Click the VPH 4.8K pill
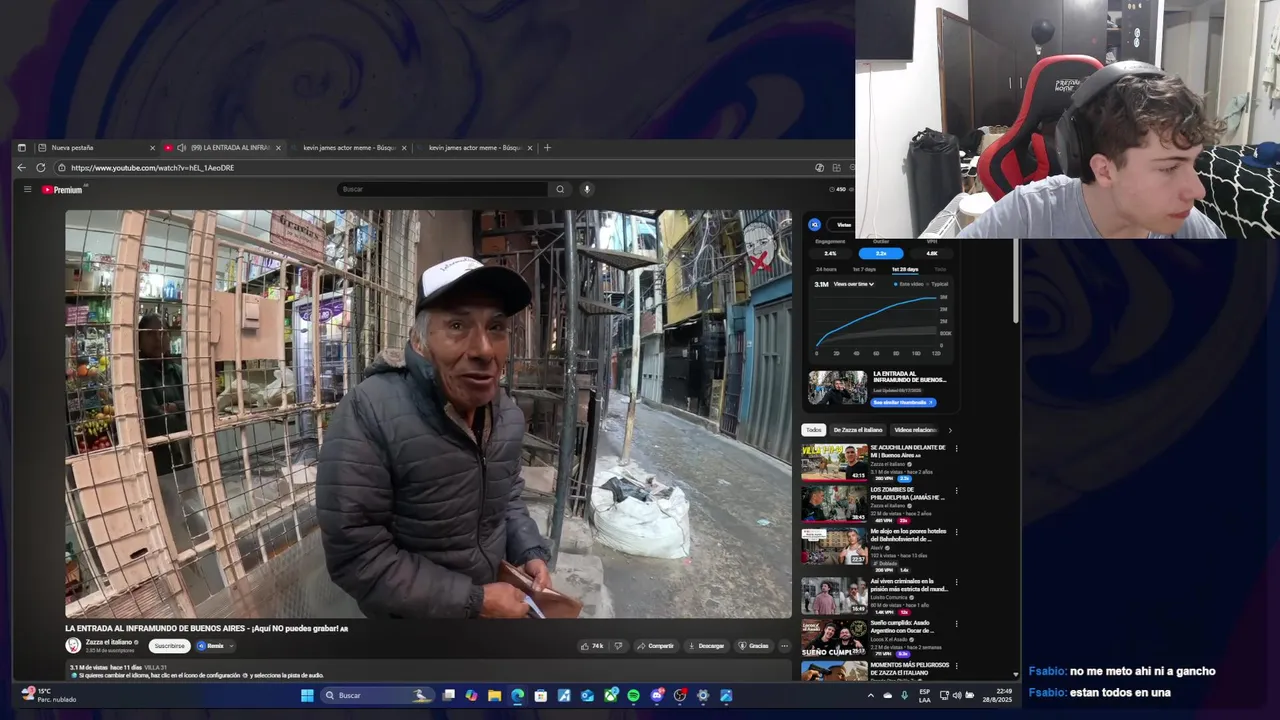Viewport: 1280px width, 720px height. (932, 253)
